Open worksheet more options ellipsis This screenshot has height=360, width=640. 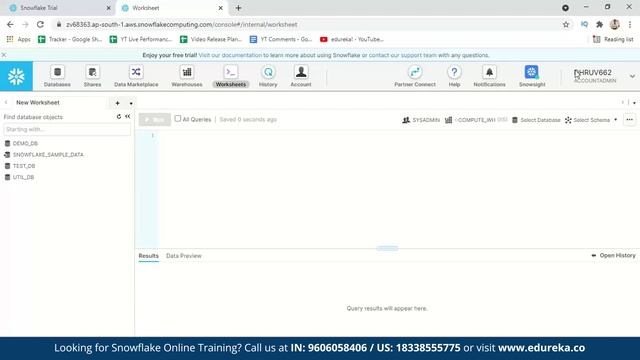tap(629, 120)
